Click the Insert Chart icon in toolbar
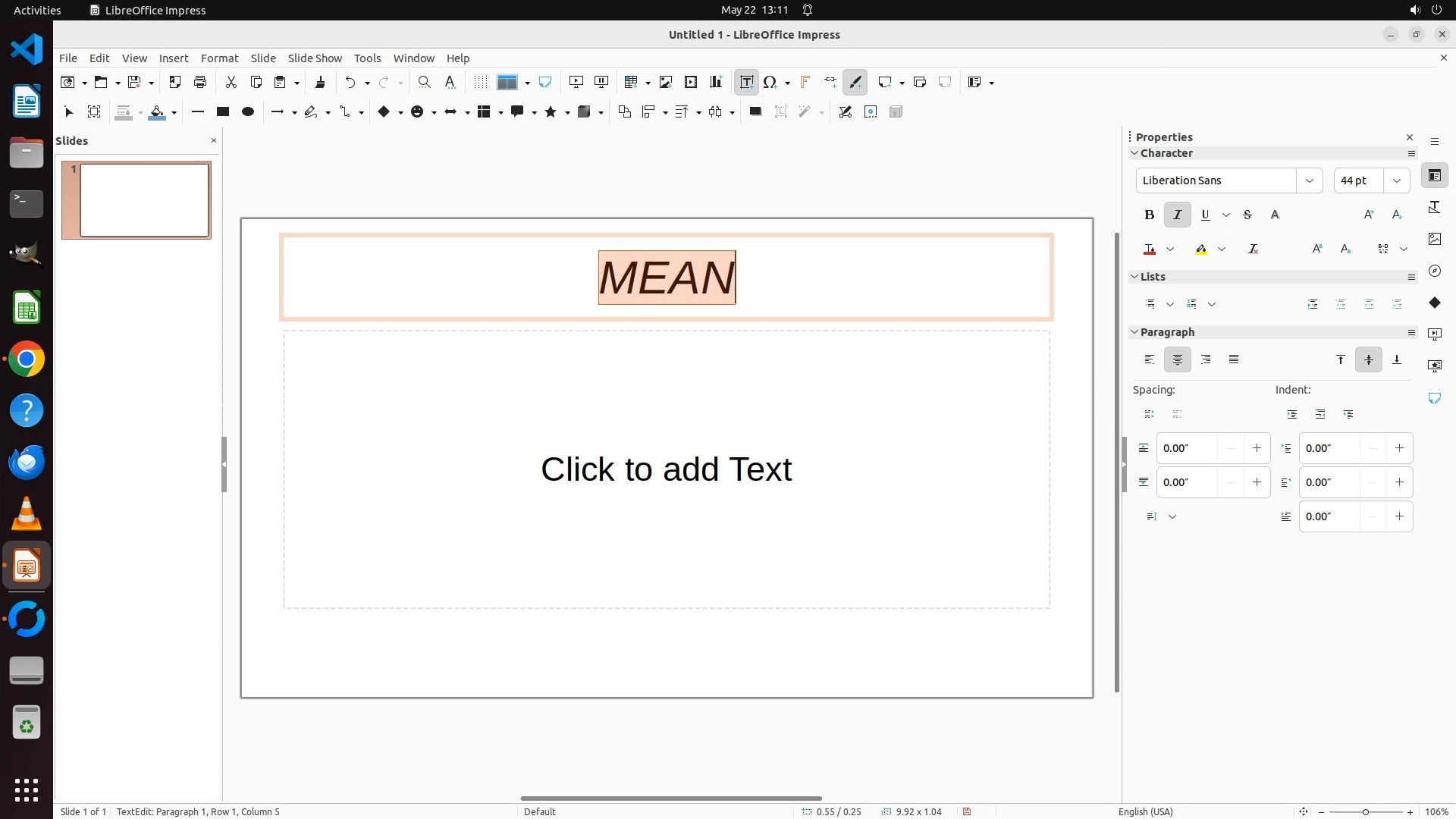Viewport: 1456px width, 819px height. 716,82
